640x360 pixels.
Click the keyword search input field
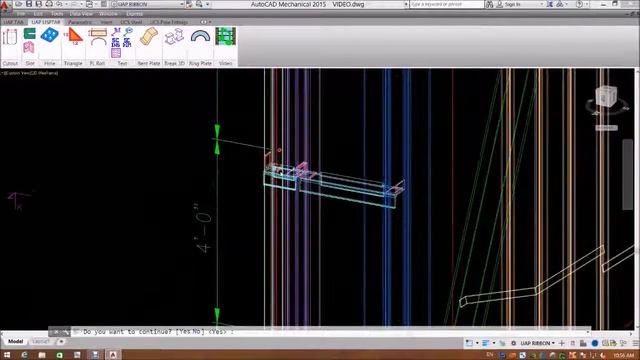click(x=446, y=4)
